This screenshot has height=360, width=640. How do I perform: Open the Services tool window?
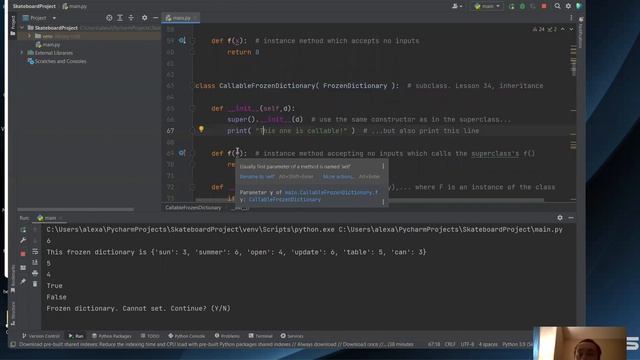click(292, 336)
